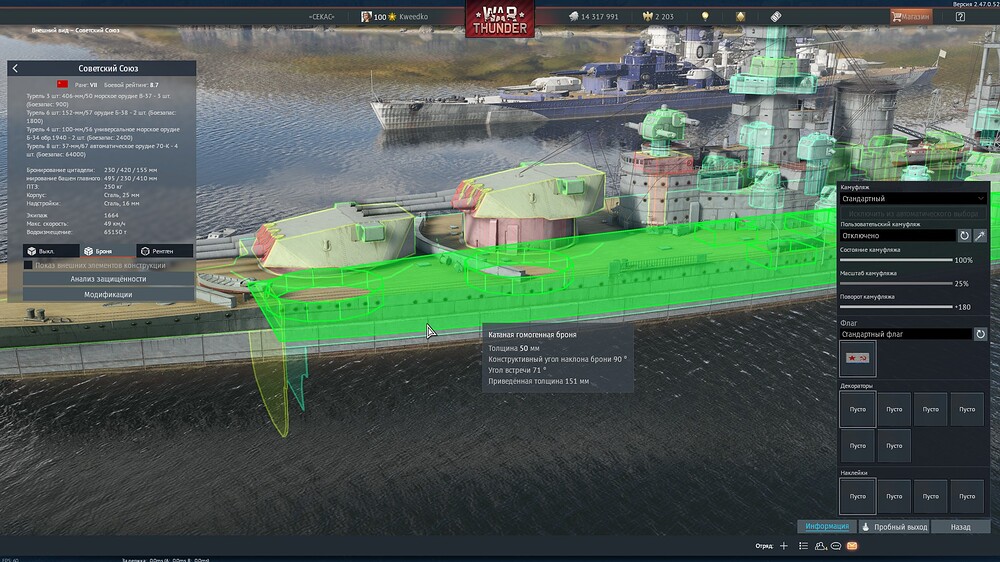The width and height of the screenshot is (1000, 562).
Task: Select the first empty Наклейки slot
Action: [858, 496]
